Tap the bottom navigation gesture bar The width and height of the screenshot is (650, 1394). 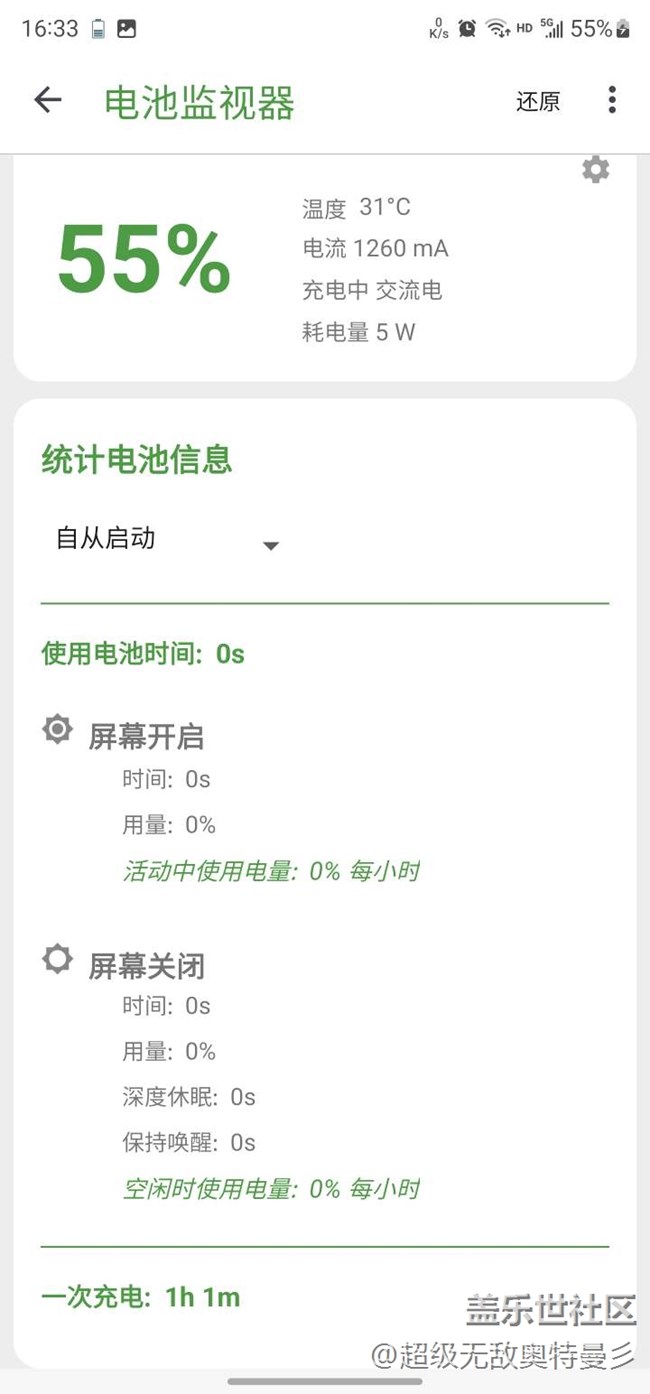pos(325,1381)
